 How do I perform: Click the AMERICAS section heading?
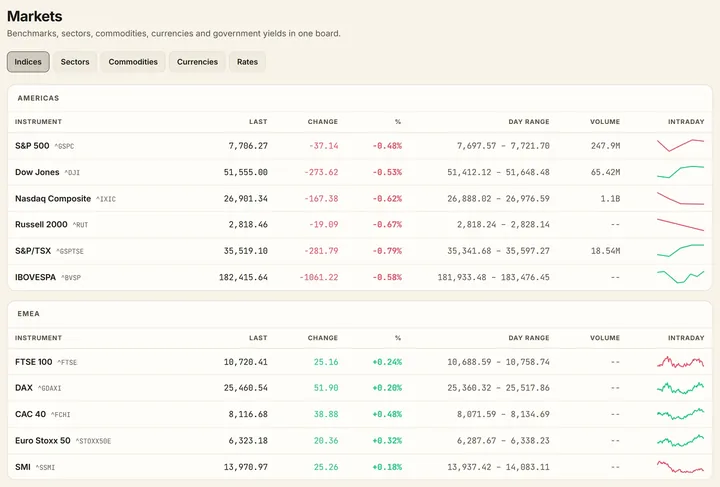38,98
